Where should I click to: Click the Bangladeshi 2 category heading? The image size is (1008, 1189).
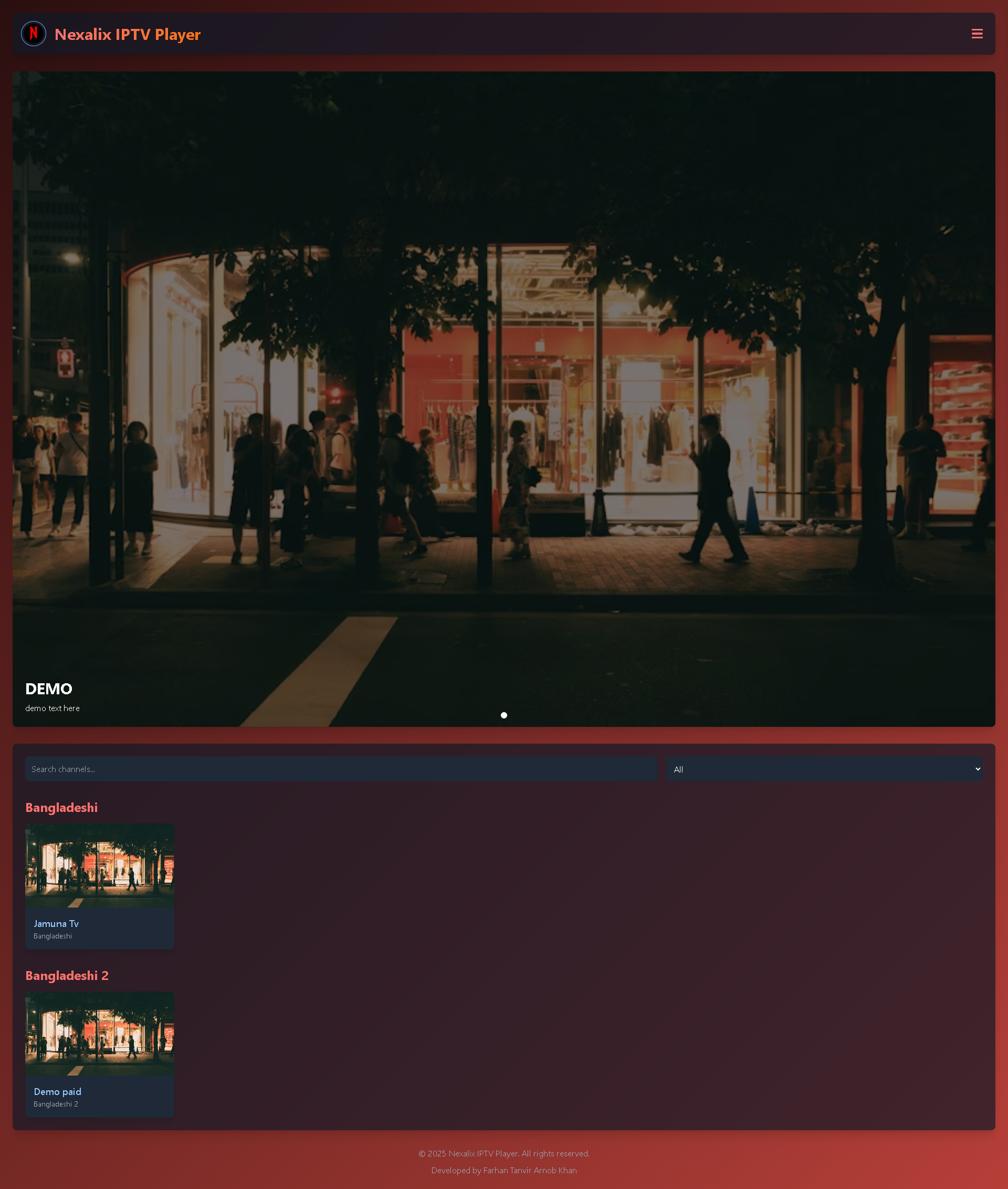(67, 975)
